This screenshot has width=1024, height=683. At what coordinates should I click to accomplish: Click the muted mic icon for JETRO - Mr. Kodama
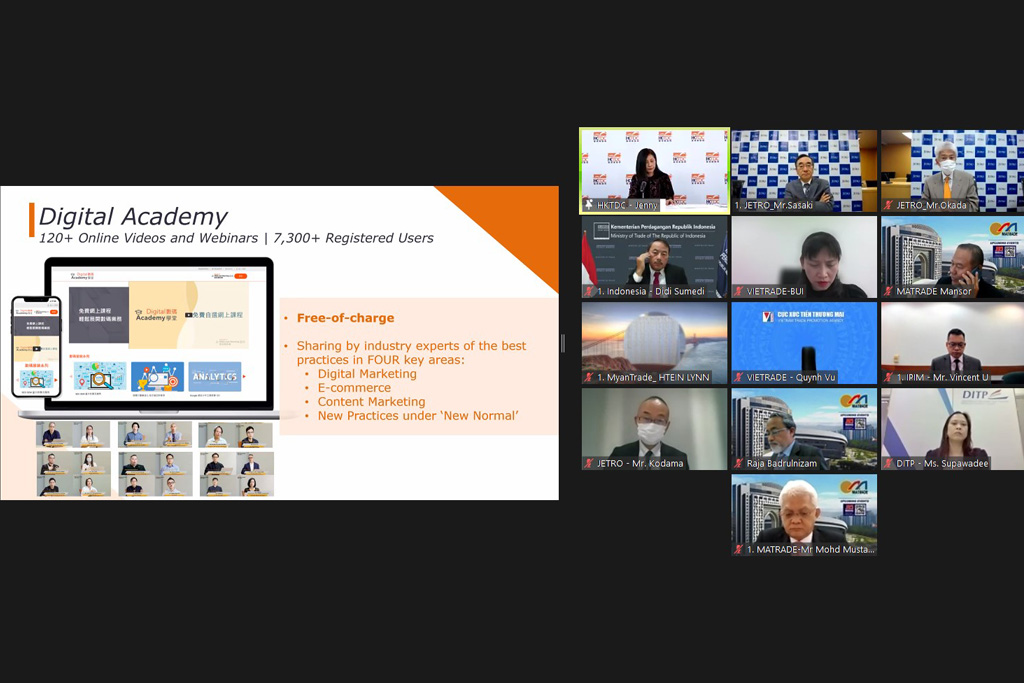pos(589,464)
